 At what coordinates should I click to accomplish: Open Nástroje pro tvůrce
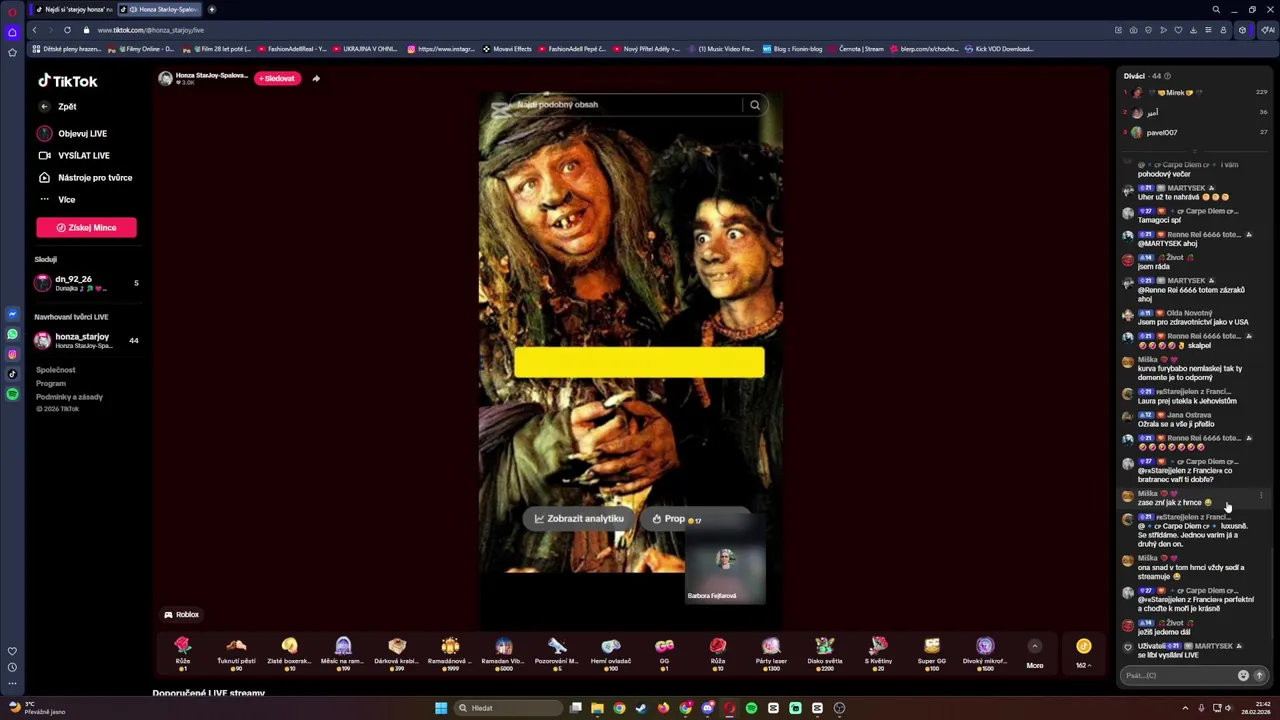85,177
